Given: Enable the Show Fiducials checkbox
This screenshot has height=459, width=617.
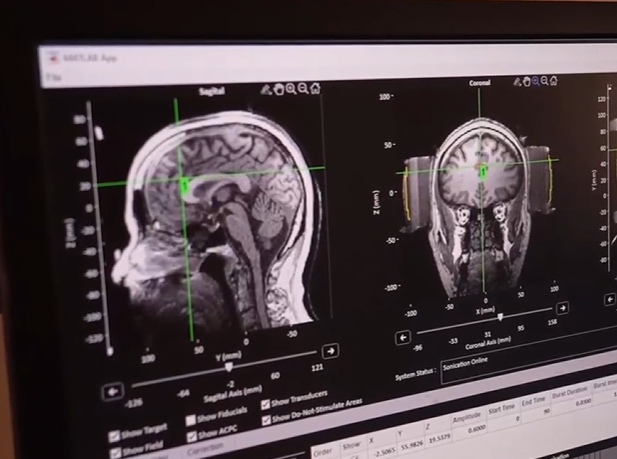Looking at the screenshot, I should click(x=190, y=420).
